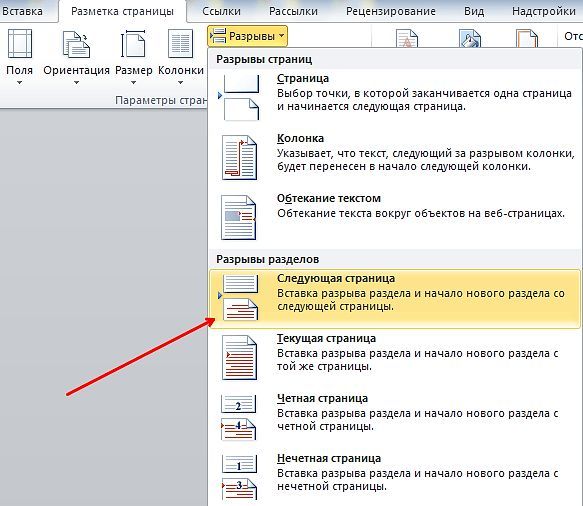Click the Текущая страница section icon

[x=239, y=358]
